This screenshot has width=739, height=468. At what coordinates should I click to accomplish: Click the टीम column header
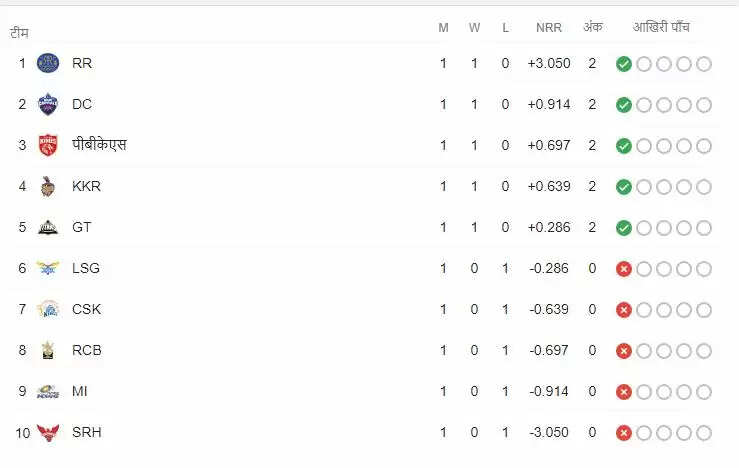[19, 32]
